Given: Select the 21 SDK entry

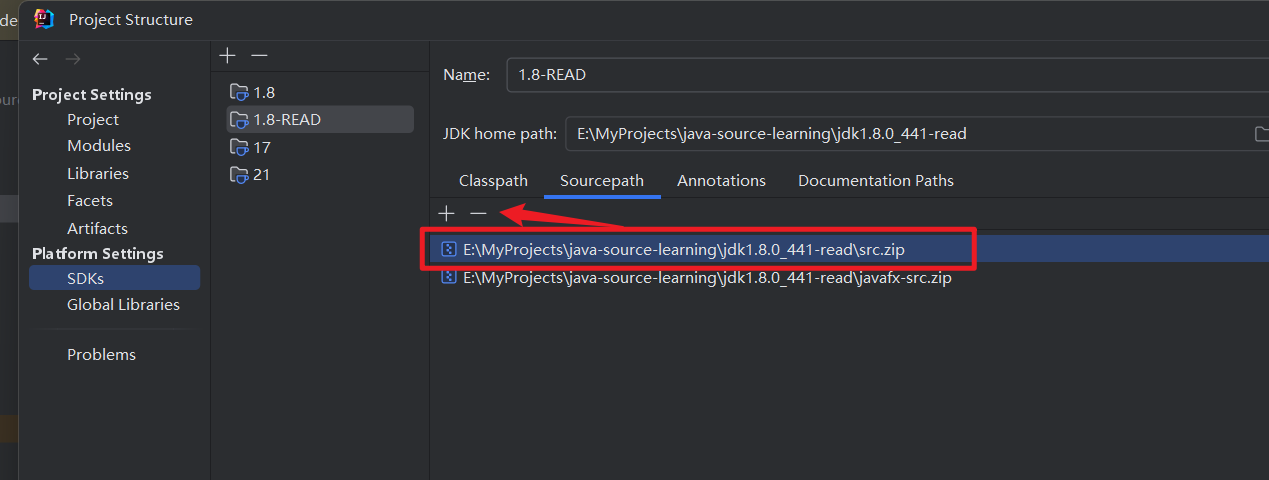Looking at the screenshot, I should click(x=261, y=174).
